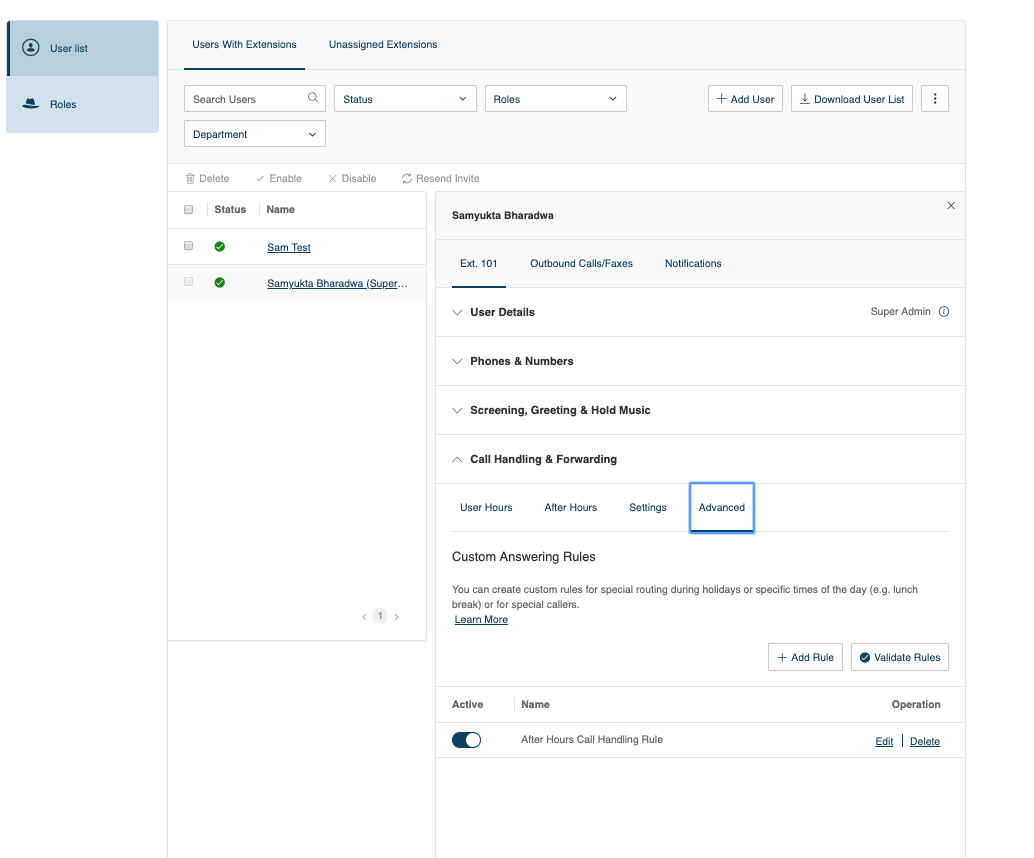Click the Disable X icon in actions bar
Viewport: 1034px width, 858px height.
click(x=331, y=178)
